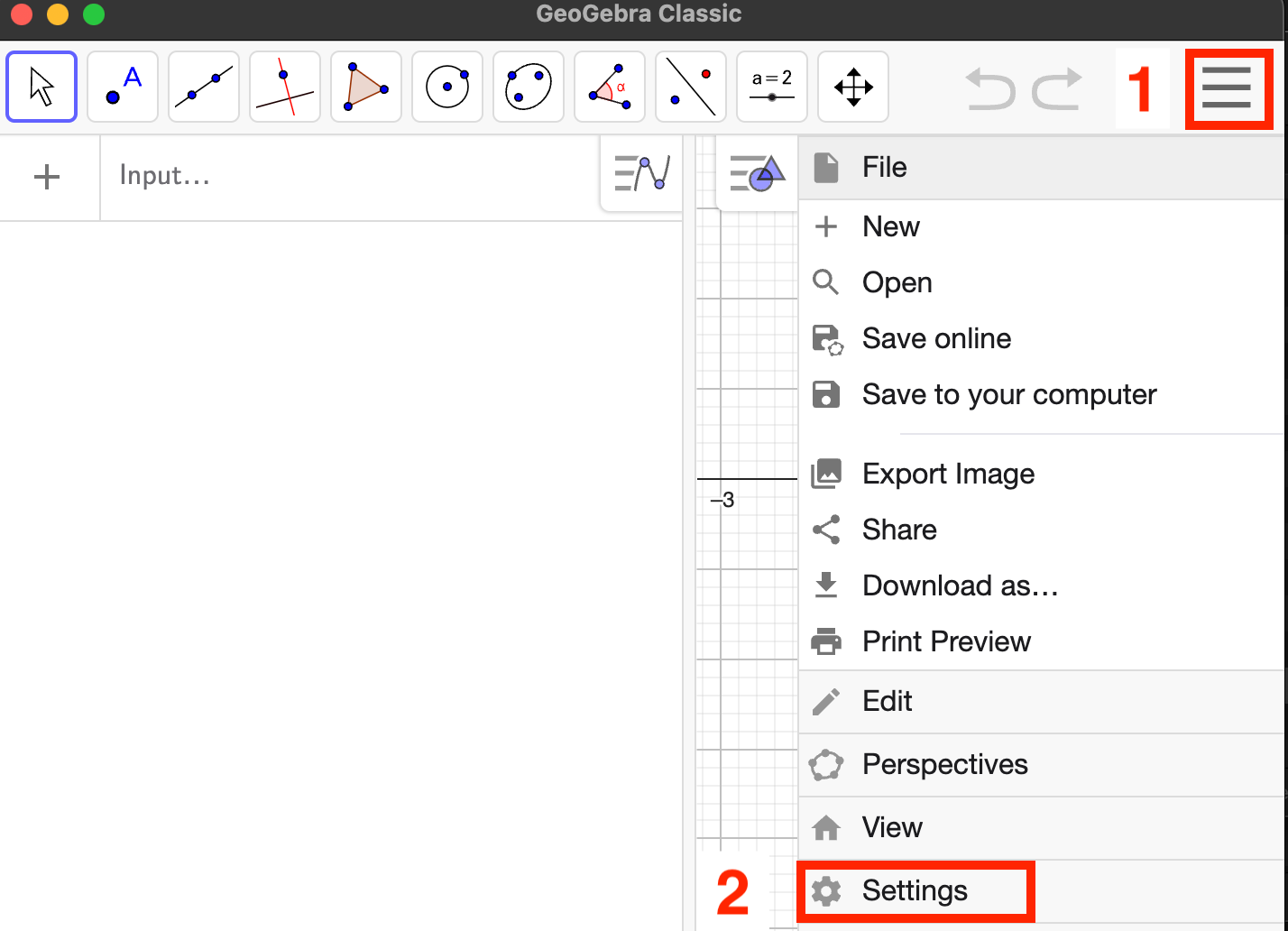Choose Export Image
Image resolution: width=1288 pixels, height=931 pixels.
pos(1042,474)
